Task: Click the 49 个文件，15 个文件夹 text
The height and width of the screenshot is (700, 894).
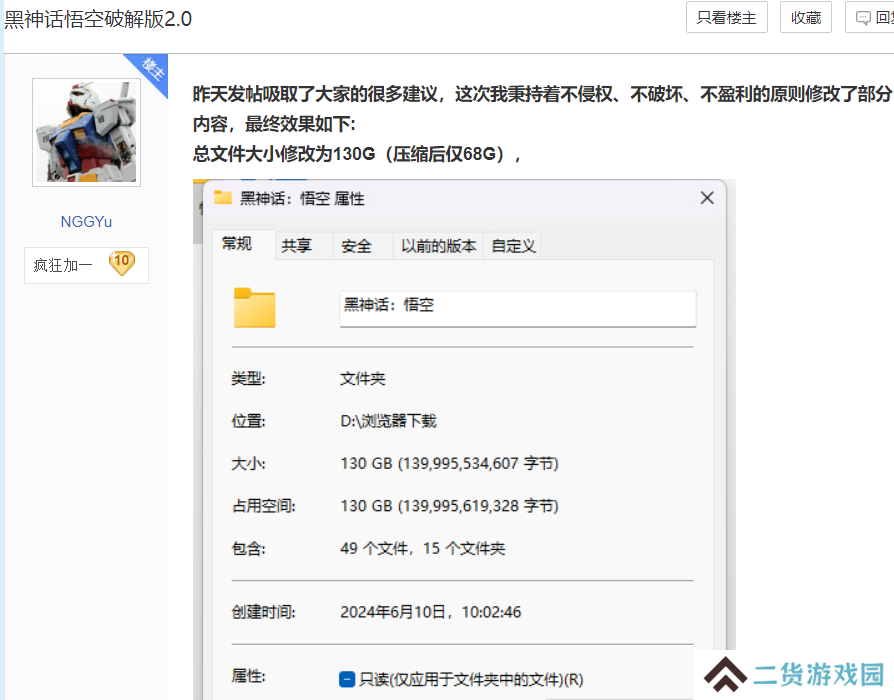Action: (x=422, y=548)
